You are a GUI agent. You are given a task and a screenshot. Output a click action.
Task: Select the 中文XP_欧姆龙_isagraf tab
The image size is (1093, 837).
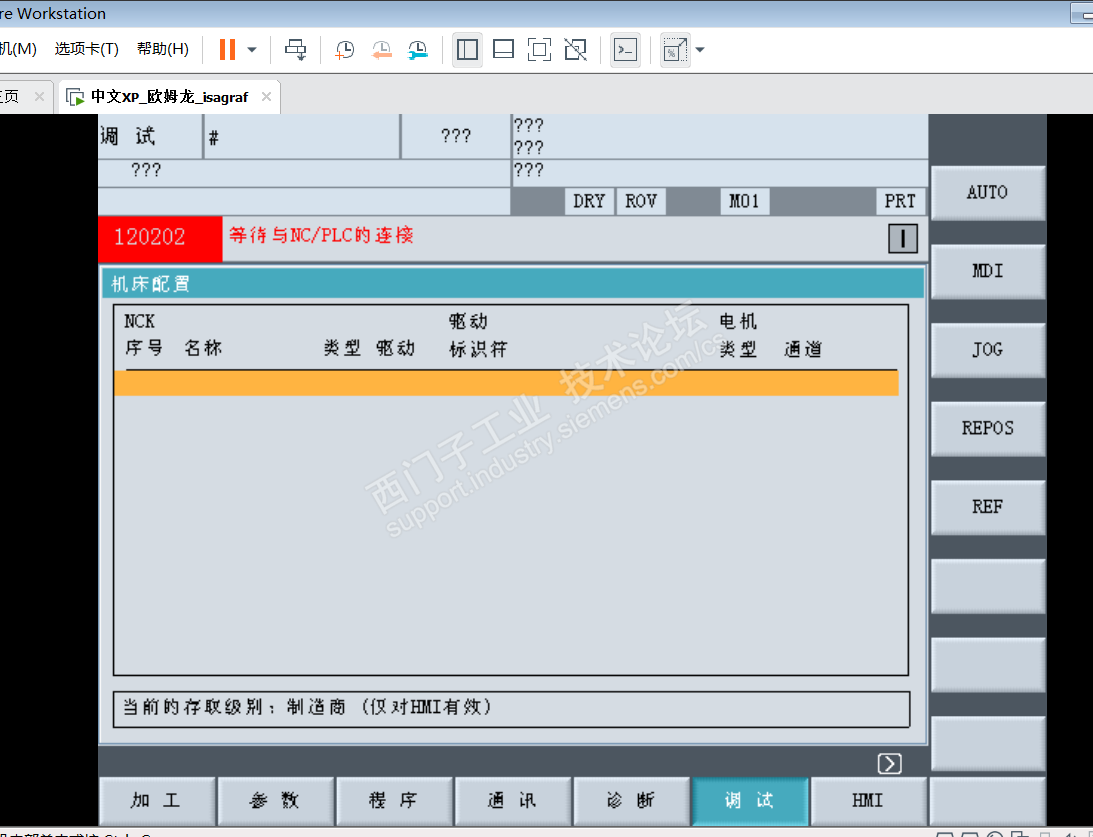pyautogui.click(x=169, y=97)
